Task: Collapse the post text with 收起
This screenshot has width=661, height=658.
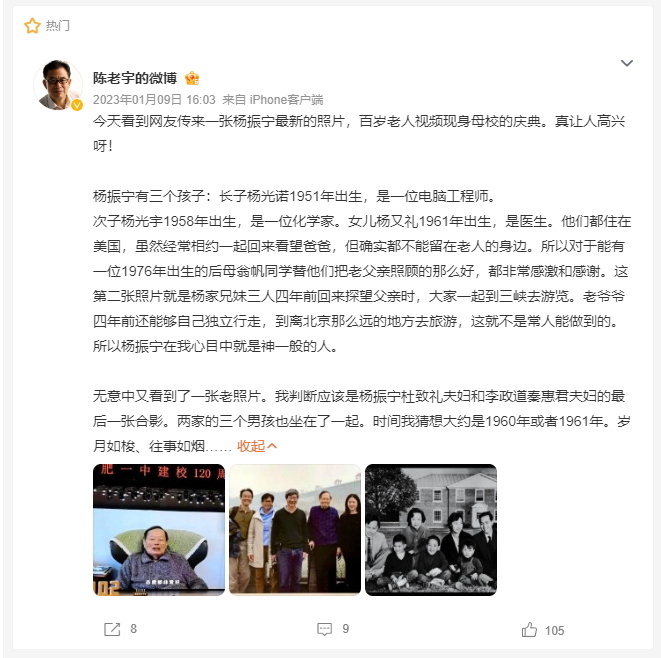Action: (x=251, y=446)
